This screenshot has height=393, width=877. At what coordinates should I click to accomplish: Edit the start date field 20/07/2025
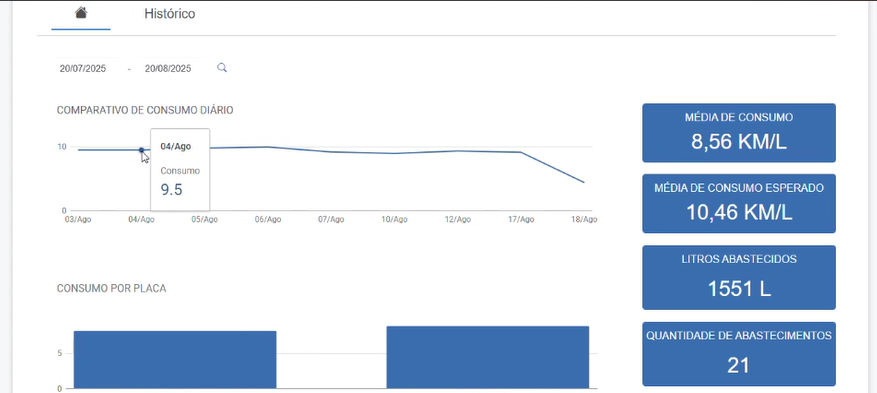pos(83,69)
